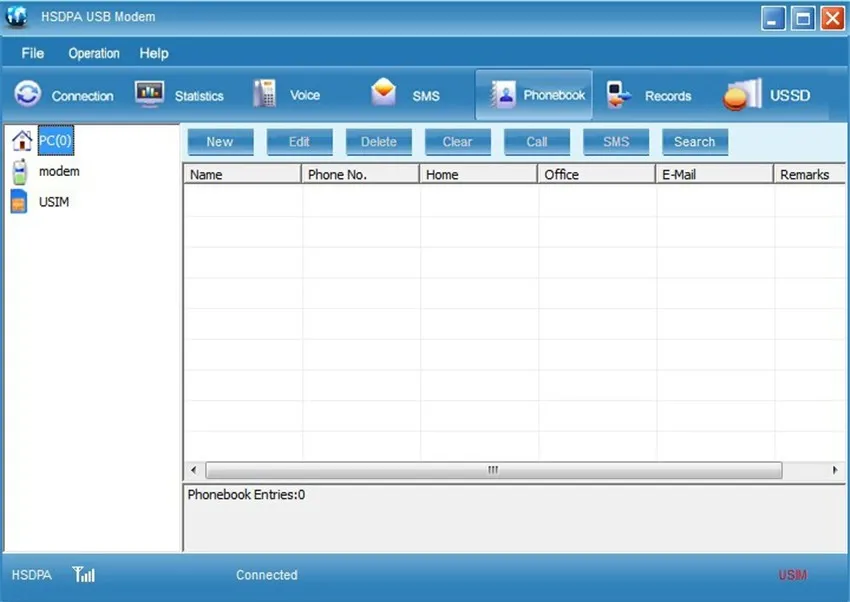Minimize the HSDPA USB Modem window
The image size is (850, 602).
773,18
